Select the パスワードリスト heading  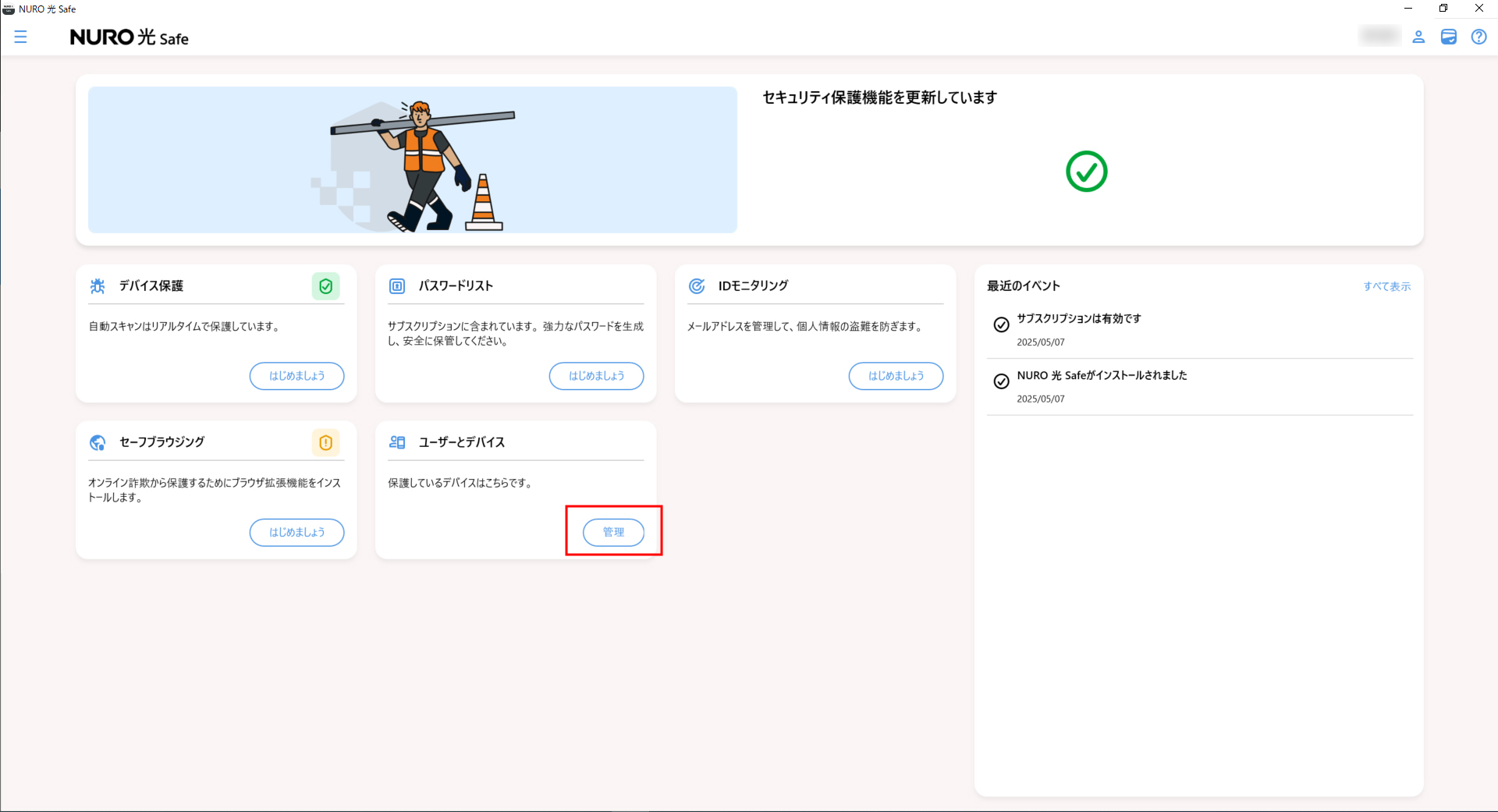456,286
